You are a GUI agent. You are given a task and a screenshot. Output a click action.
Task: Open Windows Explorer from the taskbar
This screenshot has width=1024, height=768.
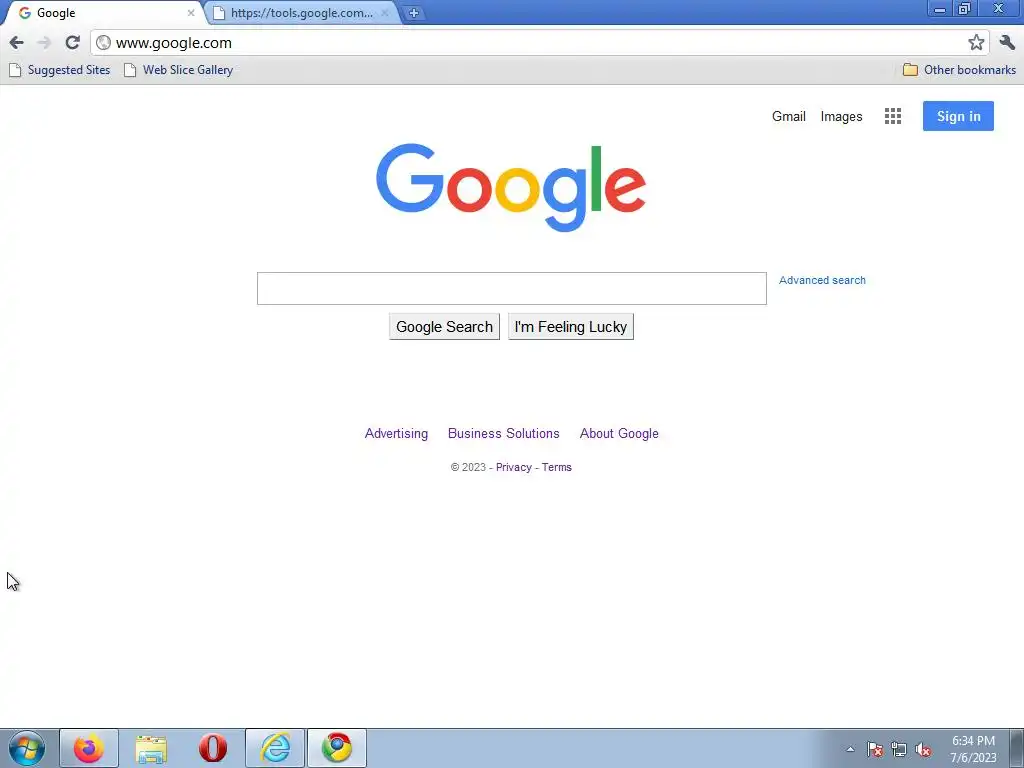151,748
